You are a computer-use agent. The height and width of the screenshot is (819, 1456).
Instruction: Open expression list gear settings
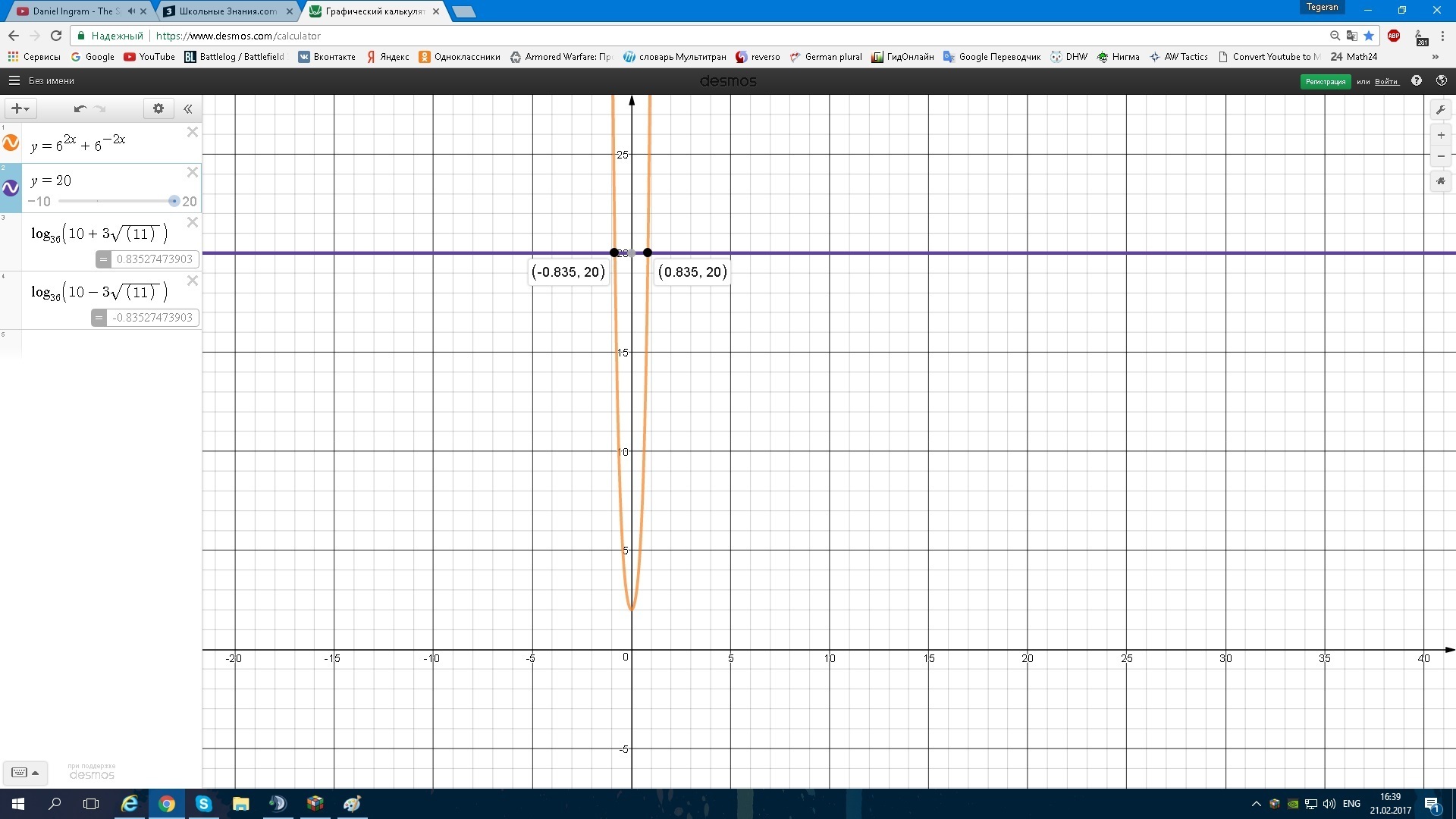coord(158,108)
